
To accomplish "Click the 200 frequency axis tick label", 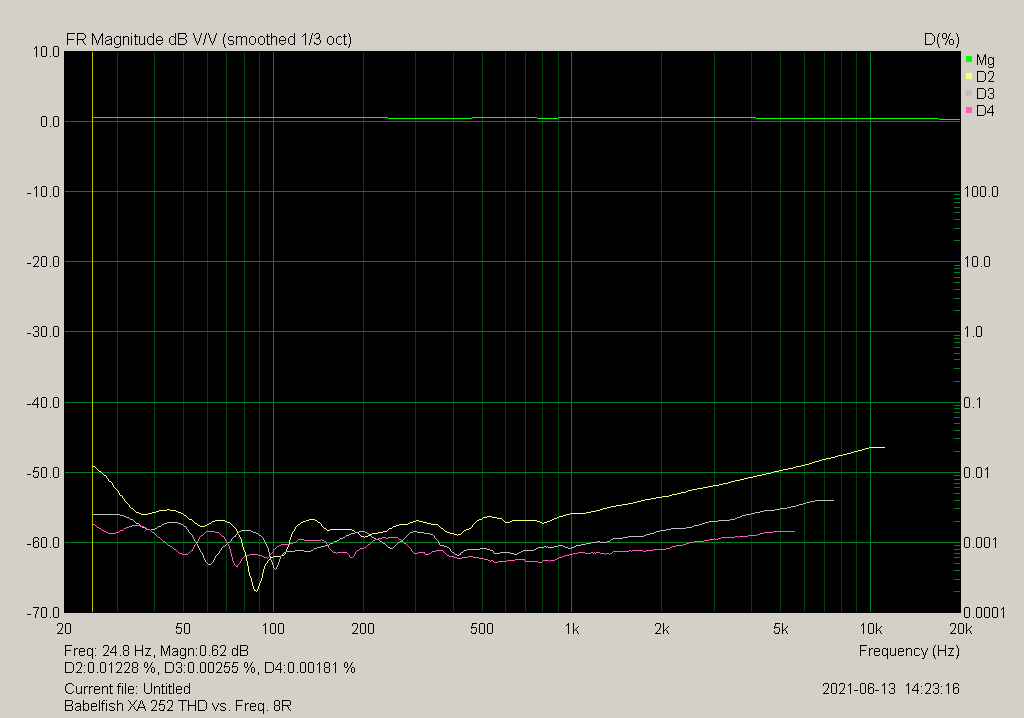I will click(363, 629).
